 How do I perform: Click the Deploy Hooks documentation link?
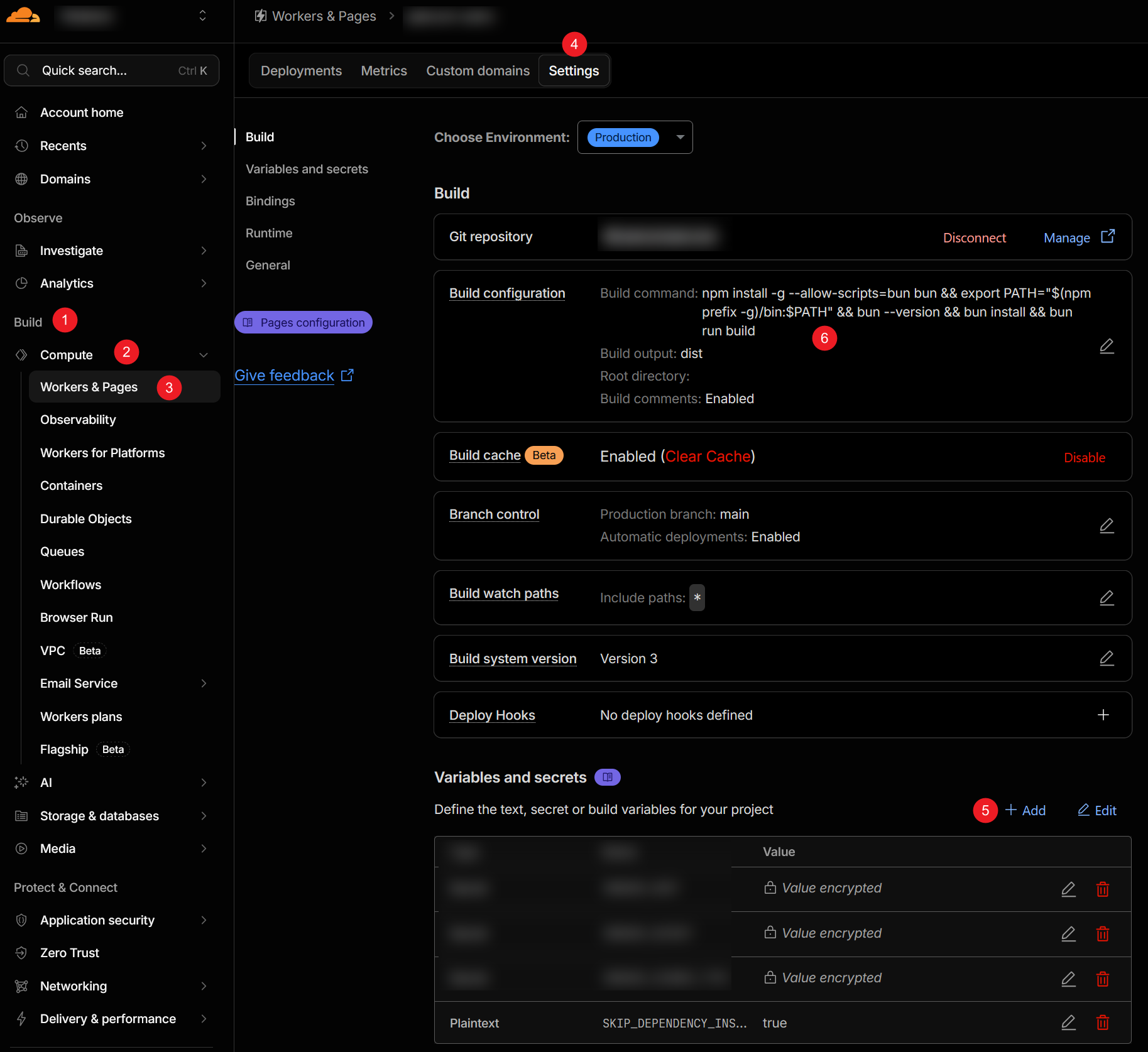(492, 715)
